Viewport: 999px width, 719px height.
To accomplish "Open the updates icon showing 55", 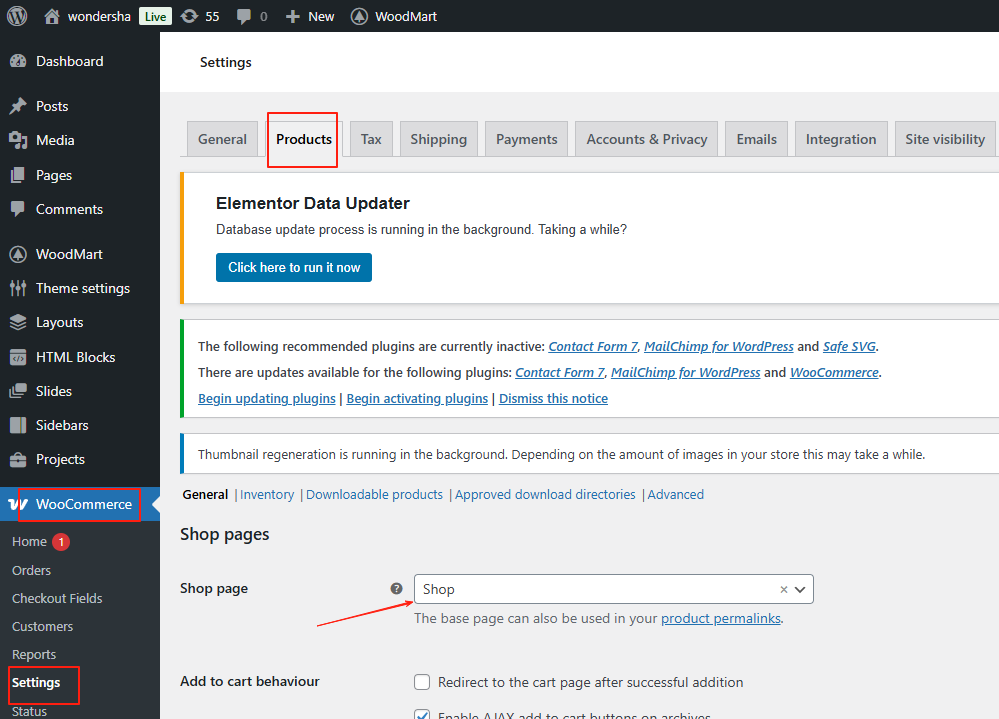I will [x=189, y=16].
